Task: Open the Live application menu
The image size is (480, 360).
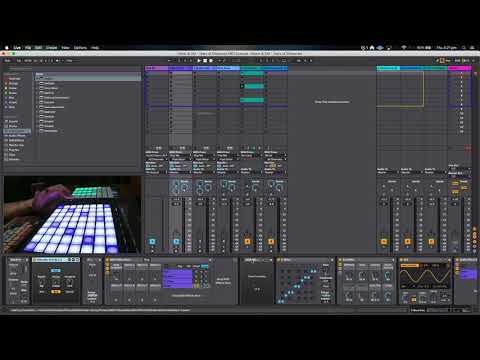Action: [17, 48]
